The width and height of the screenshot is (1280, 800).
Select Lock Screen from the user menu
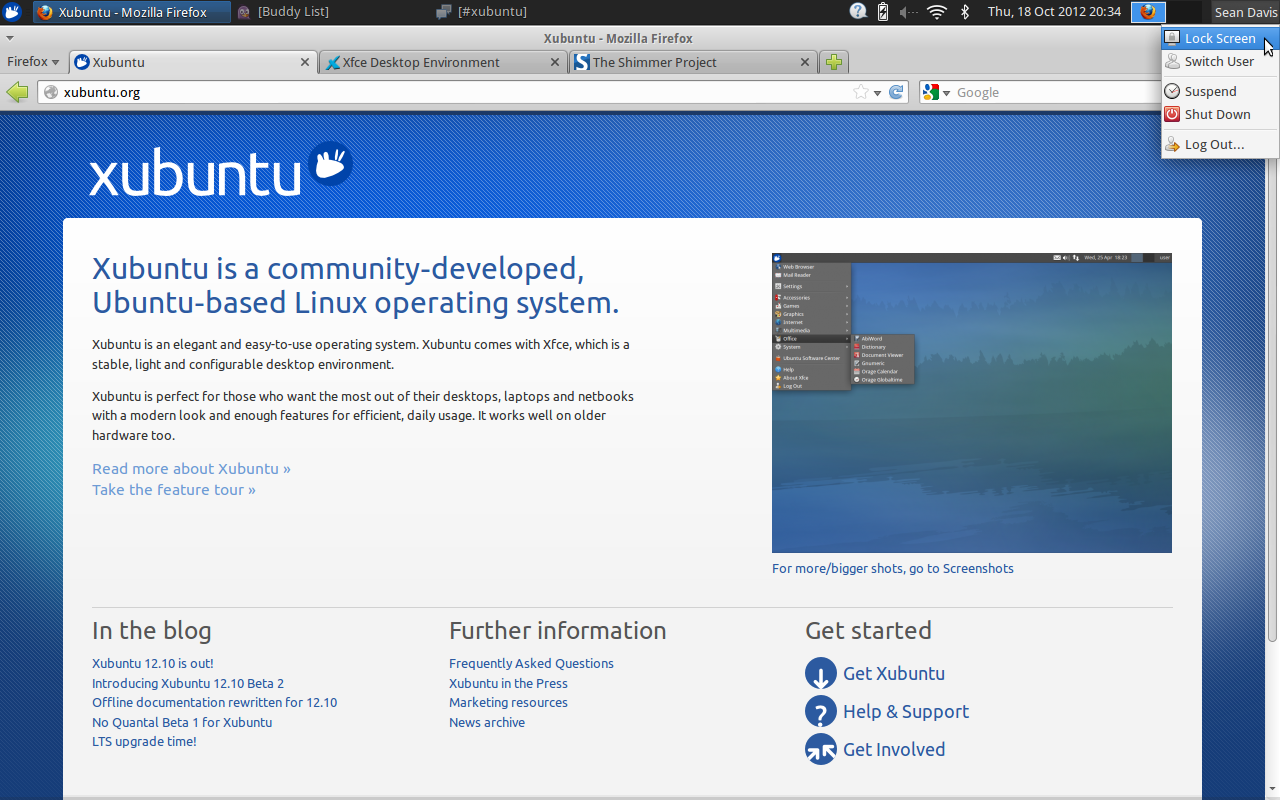coord(1219,38)
